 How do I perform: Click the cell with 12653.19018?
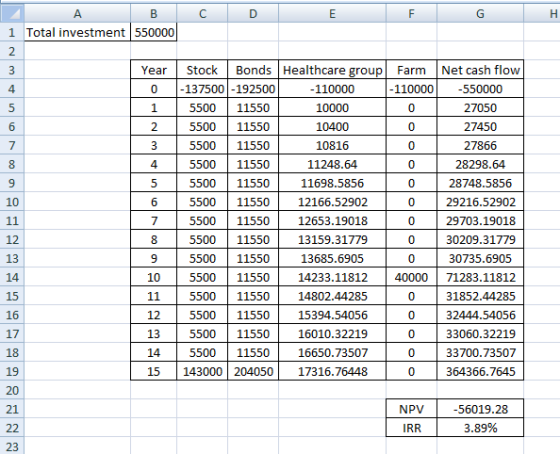pyautogui.click(x=332, y=220)
